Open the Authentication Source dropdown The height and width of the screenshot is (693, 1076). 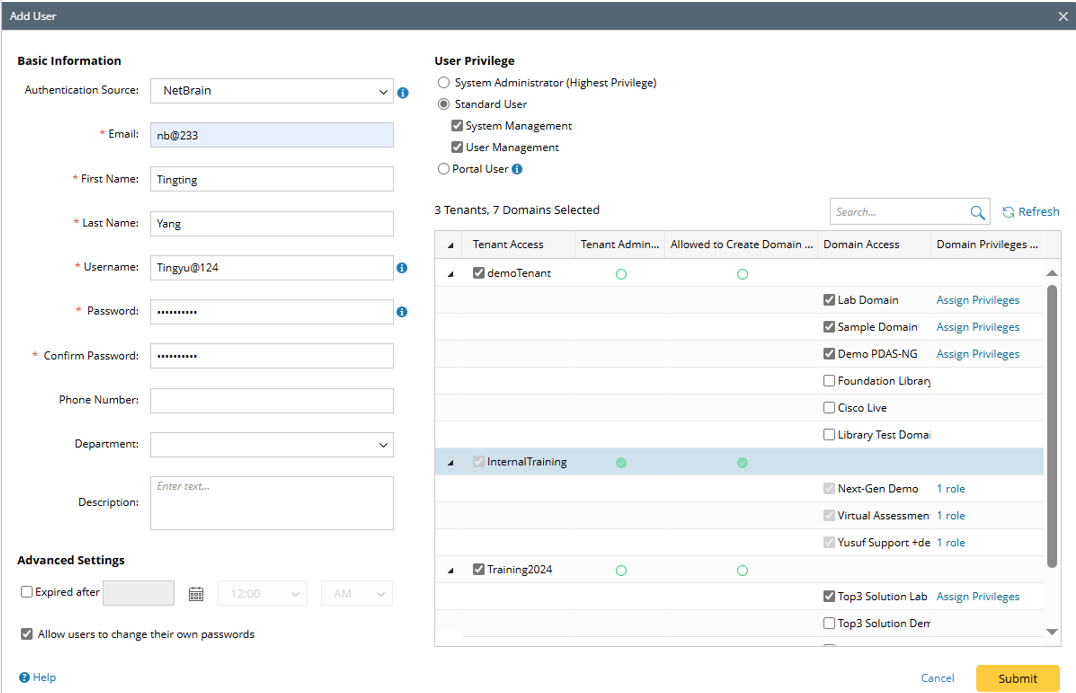[x=272, y=92]
